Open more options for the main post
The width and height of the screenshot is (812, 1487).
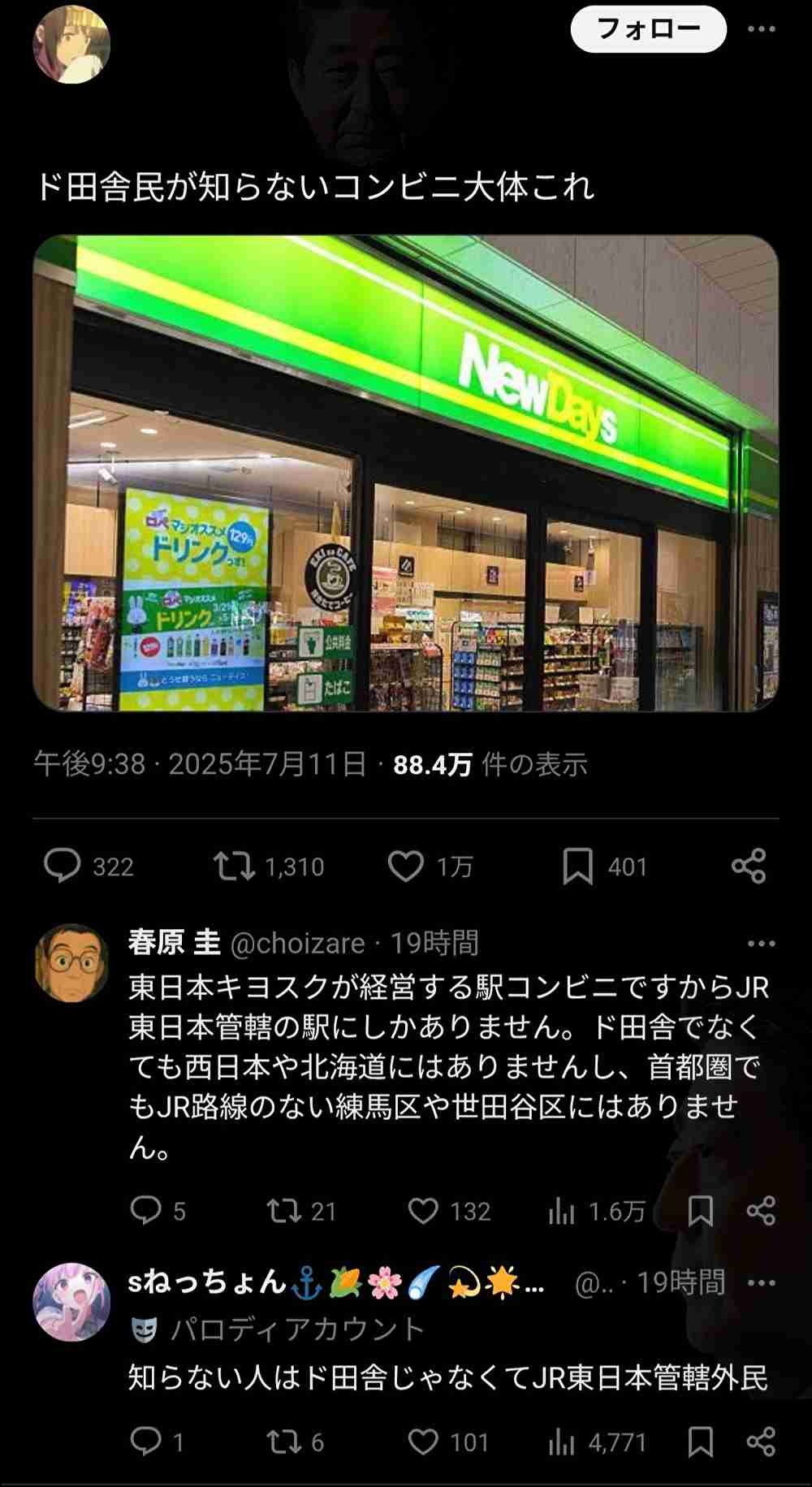(x=761, y=29)
